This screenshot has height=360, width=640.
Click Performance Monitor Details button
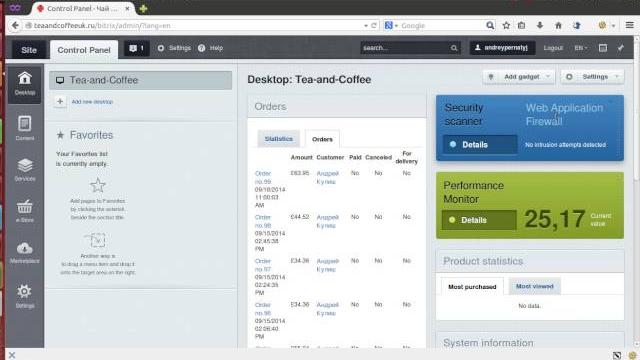(x=479, y=220)
